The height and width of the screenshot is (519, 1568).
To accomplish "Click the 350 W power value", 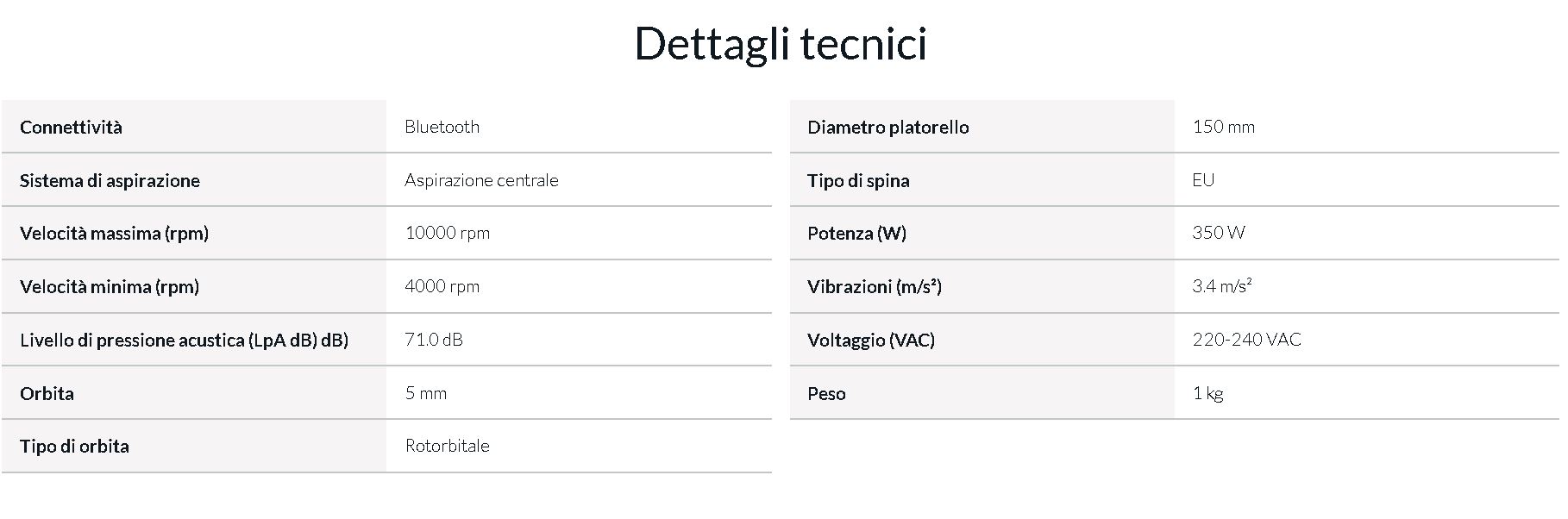I will point(1218,233).
